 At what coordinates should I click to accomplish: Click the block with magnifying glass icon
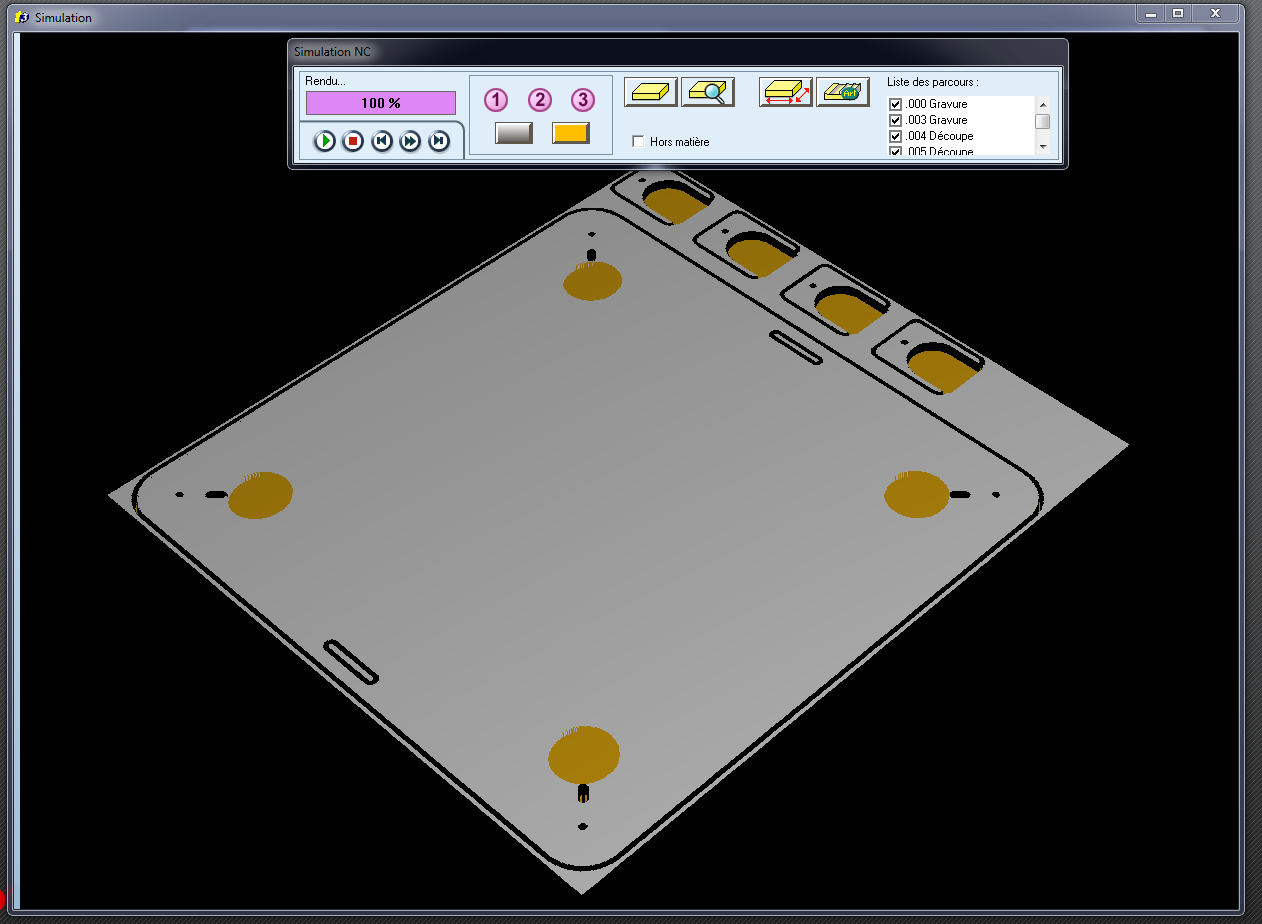pyautogui.click(x=708, y=92)
